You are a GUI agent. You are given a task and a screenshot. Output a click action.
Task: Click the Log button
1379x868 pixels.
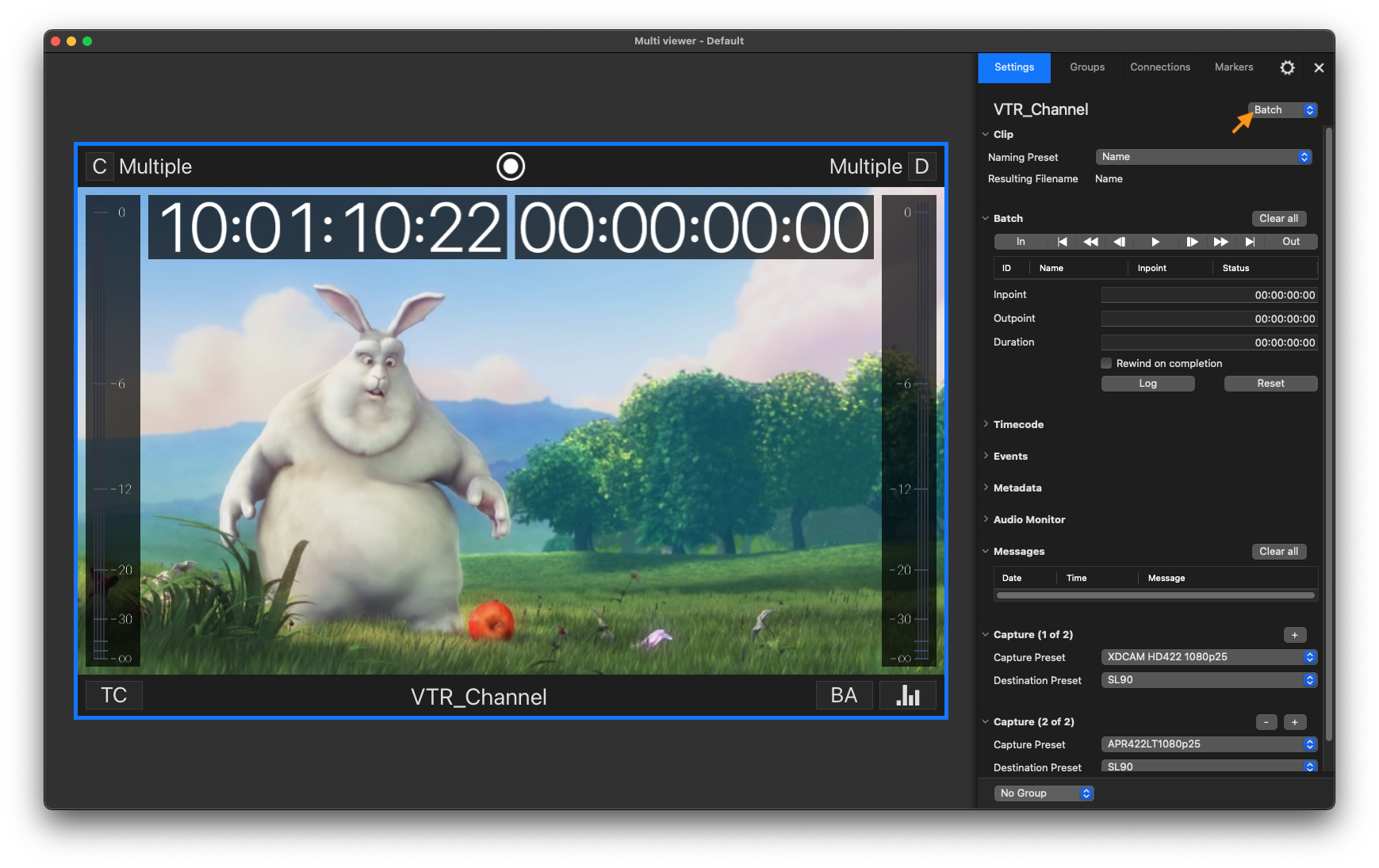click(1148, 384)
